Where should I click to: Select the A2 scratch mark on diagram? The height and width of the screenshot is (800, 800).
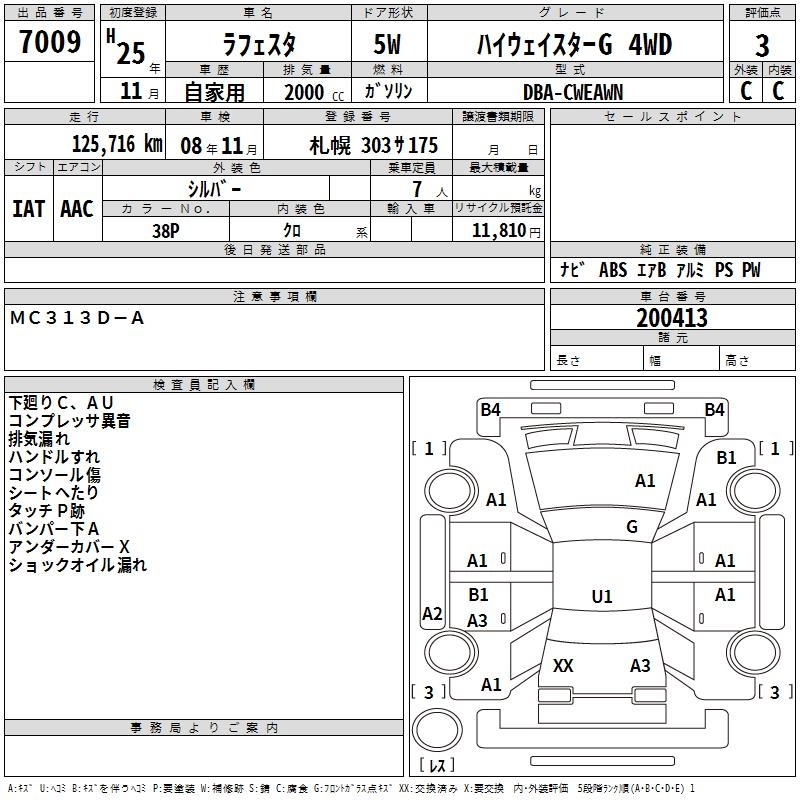pyautogui.click(x=432, y=614)
